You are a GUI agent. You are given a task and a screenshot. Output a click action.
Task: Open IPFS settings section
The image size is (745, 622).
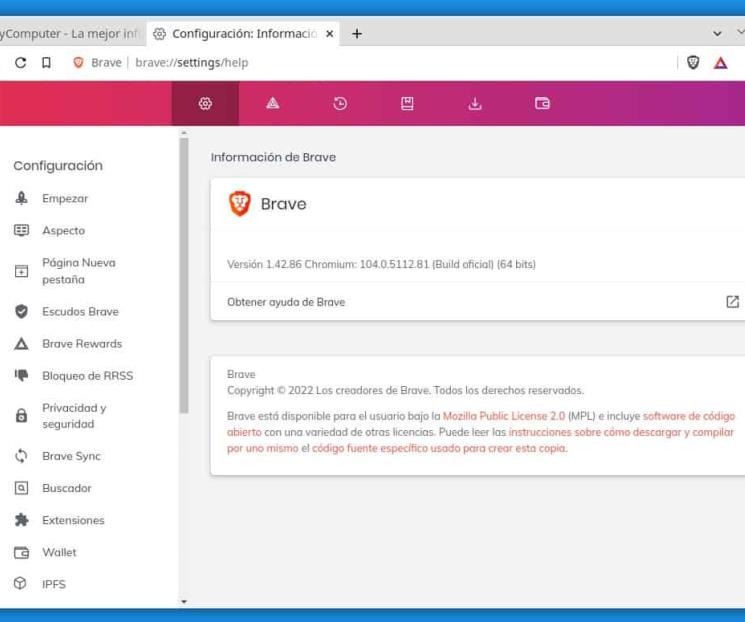click(54, 584)
